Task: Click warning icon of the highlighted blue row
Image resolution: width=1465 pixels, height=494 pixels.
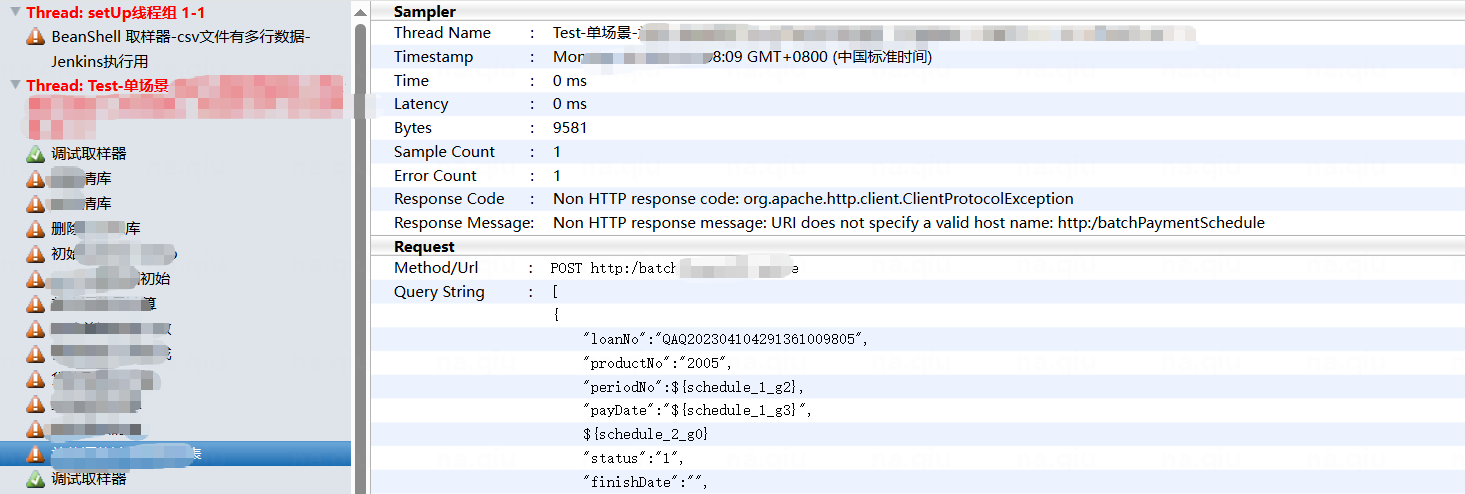Action: pos(35,454)
